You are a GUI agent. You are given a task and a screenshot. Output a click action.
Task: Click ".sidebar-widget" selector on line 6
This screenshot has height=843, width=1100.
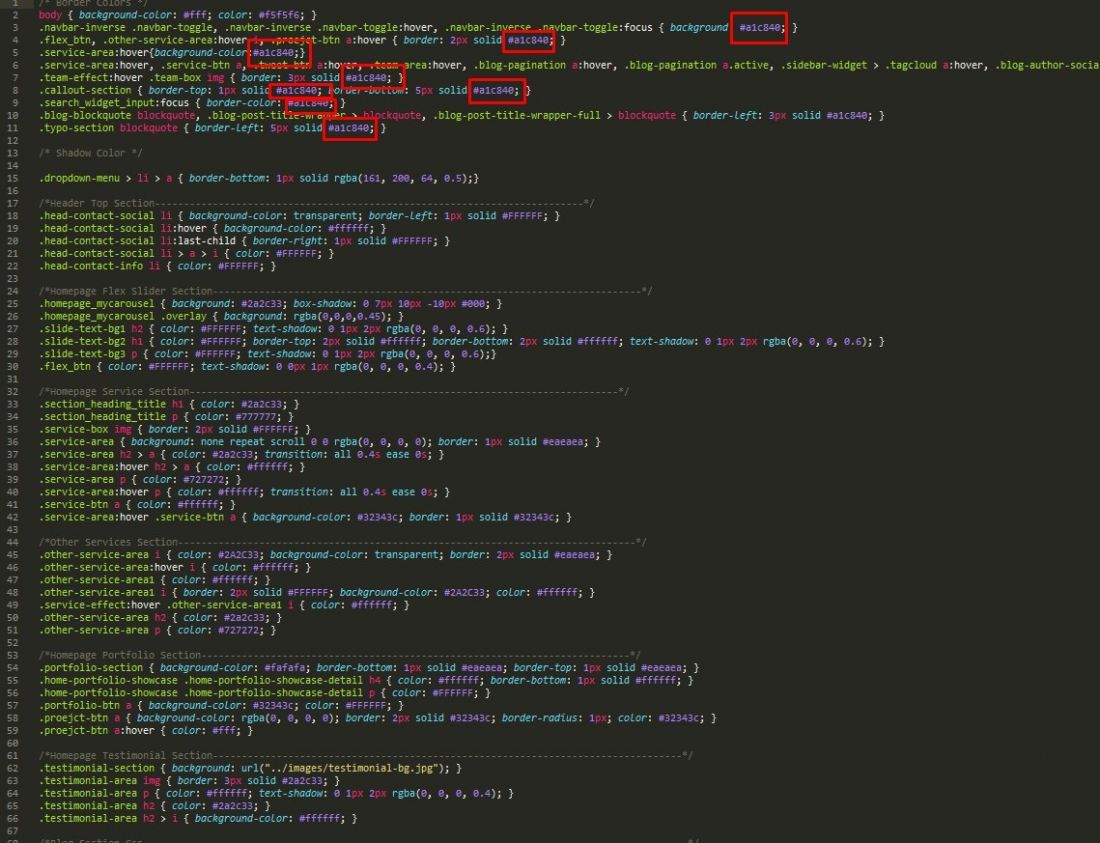coord(824,65)
